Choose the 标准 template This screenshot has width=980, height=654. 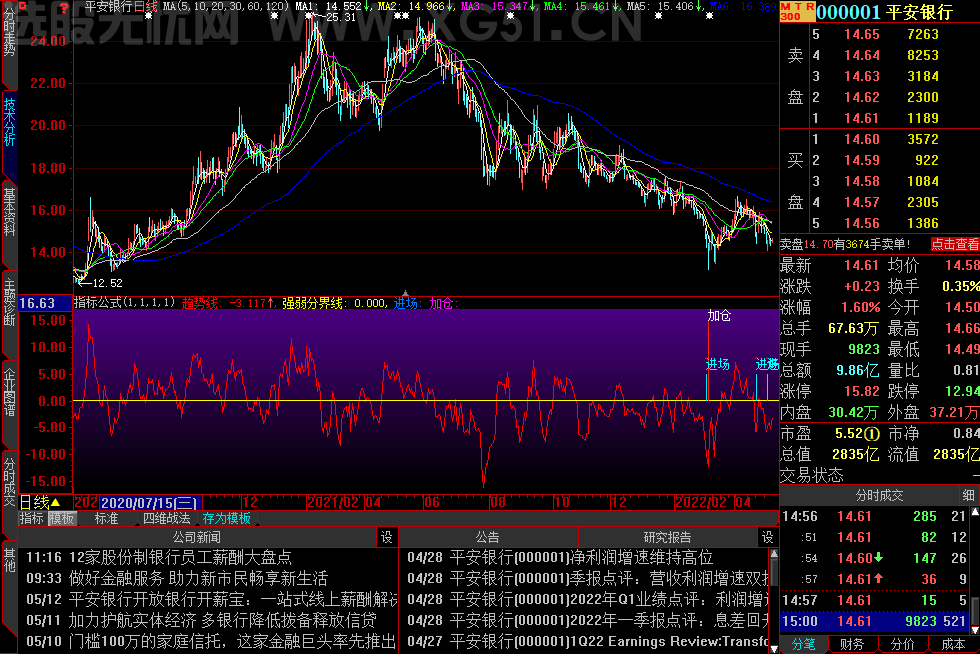106,518
